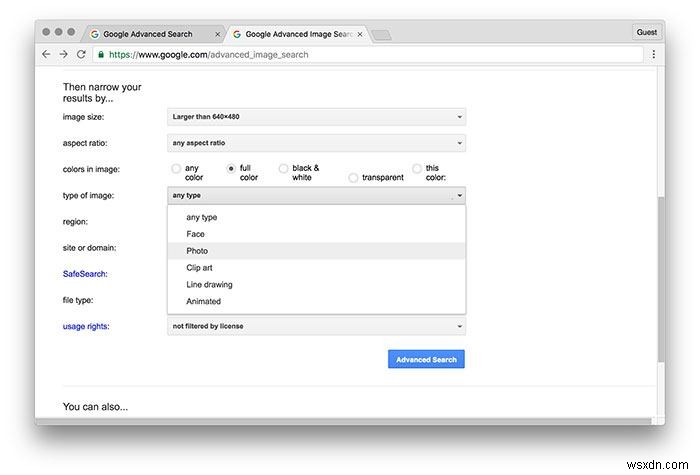700x475 pixels.
Task: Click the Advanced Search button
Action: click(x=426, y=359)
